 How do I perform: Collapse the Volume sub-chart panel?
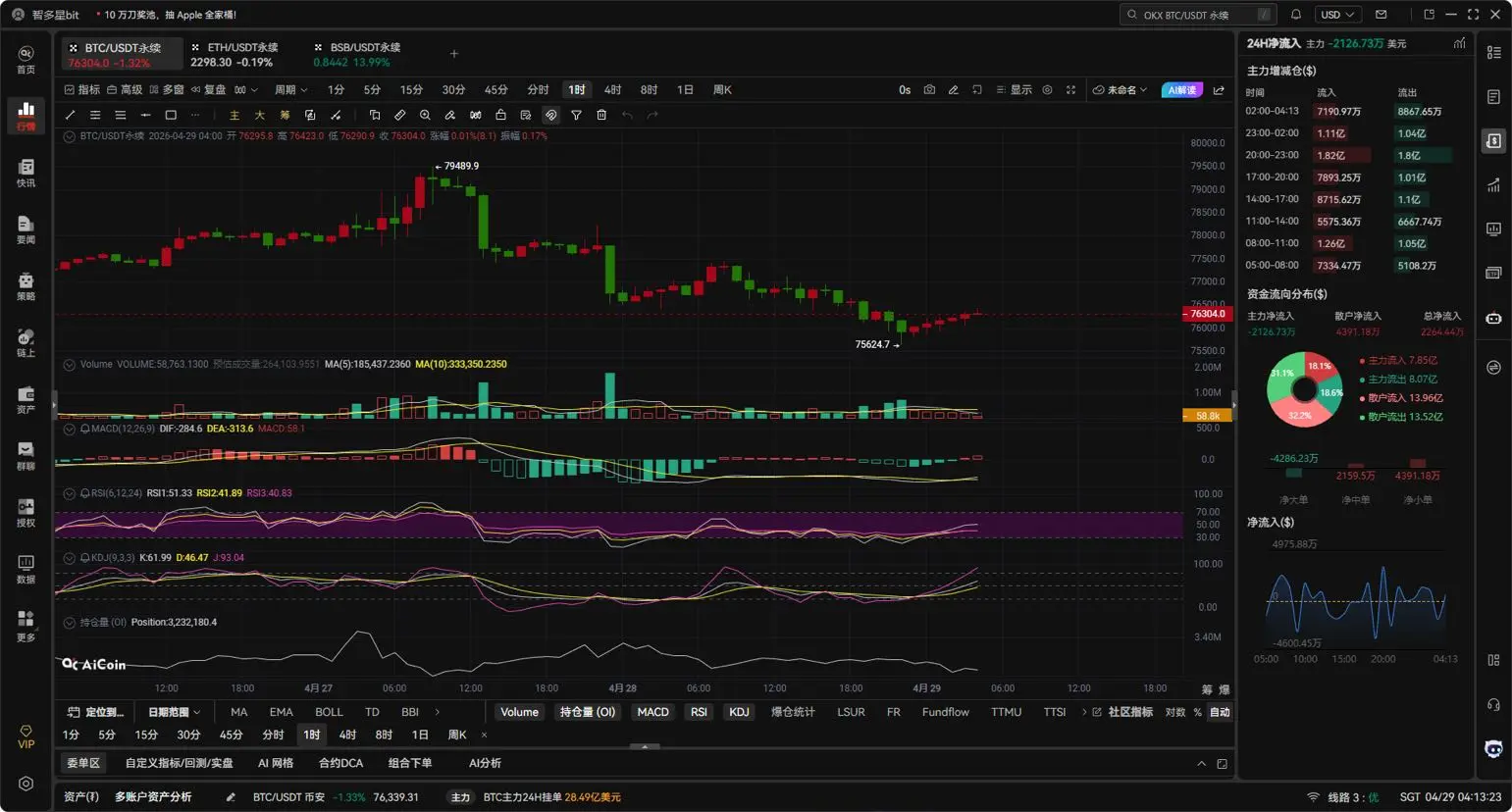coord(70,365)
